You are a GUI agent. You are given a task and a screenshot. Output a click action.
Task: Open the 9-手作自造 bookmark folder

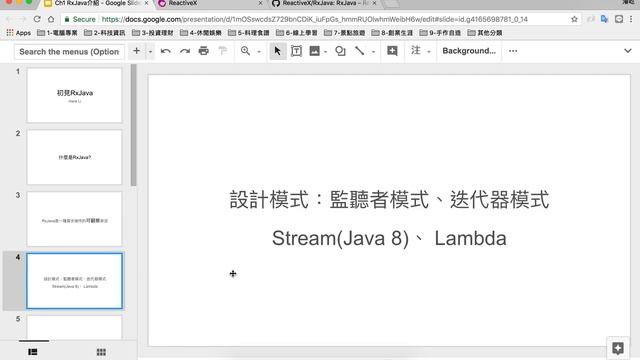[x=440, y=33]
